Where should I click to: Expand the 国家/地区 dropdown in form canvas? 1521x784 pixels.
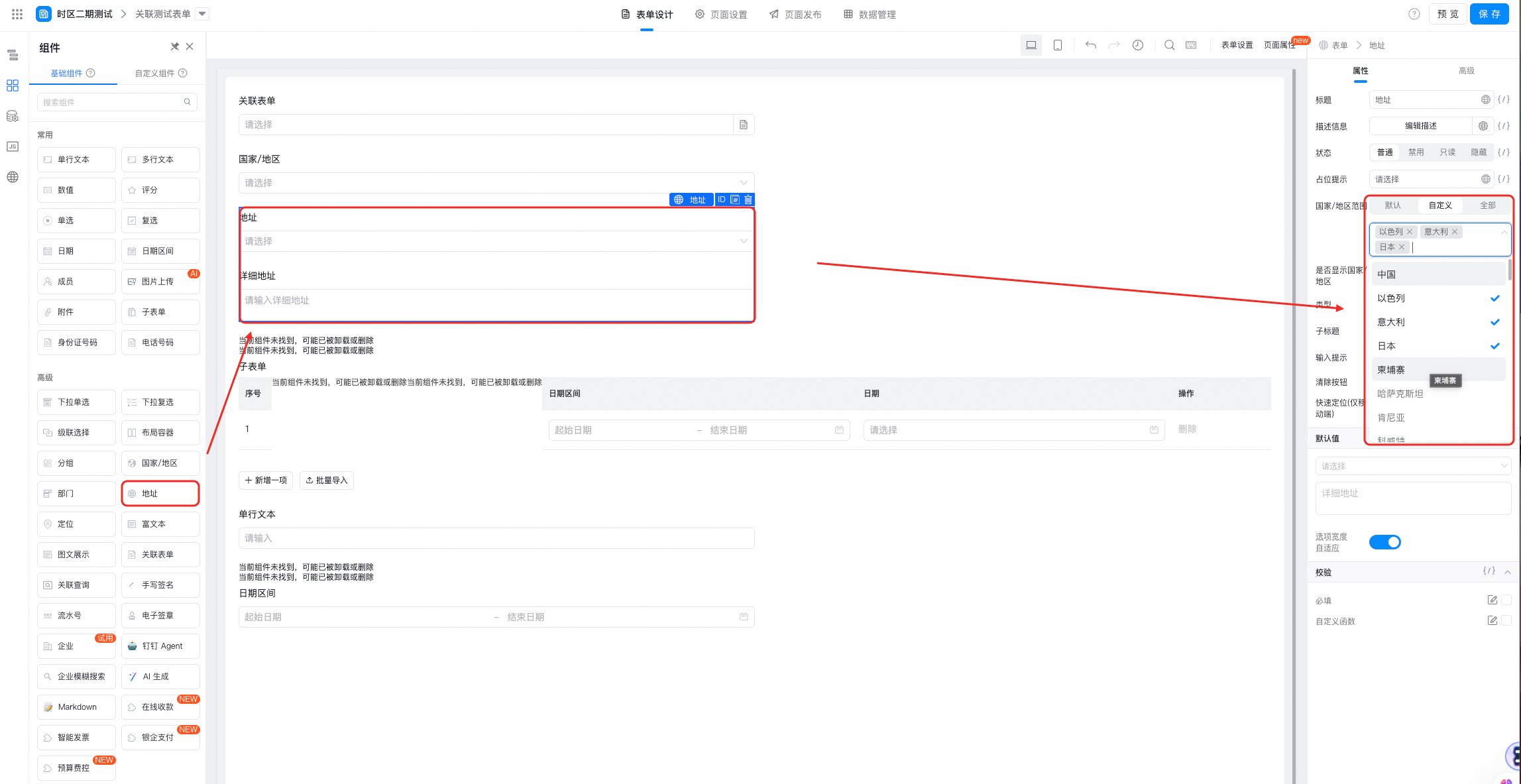tap(496, 183)
